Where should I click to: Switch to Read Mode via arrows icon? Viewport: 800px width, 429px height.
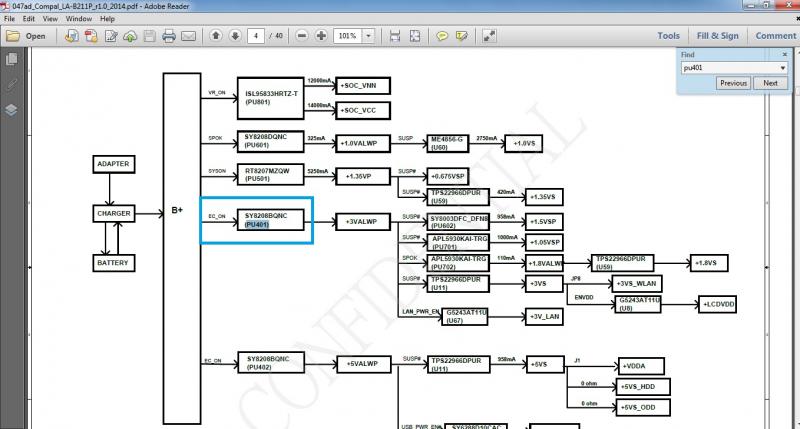click(x=489, y=36)
